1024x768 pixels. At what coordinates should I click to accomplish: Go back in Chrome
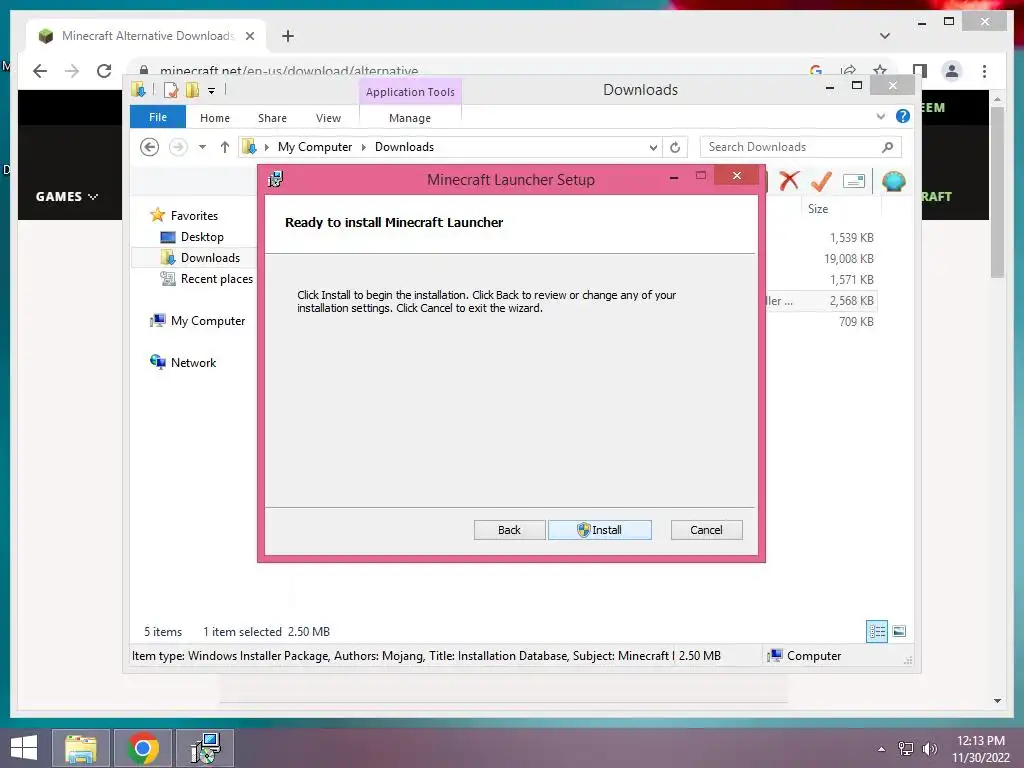point(40,71)
